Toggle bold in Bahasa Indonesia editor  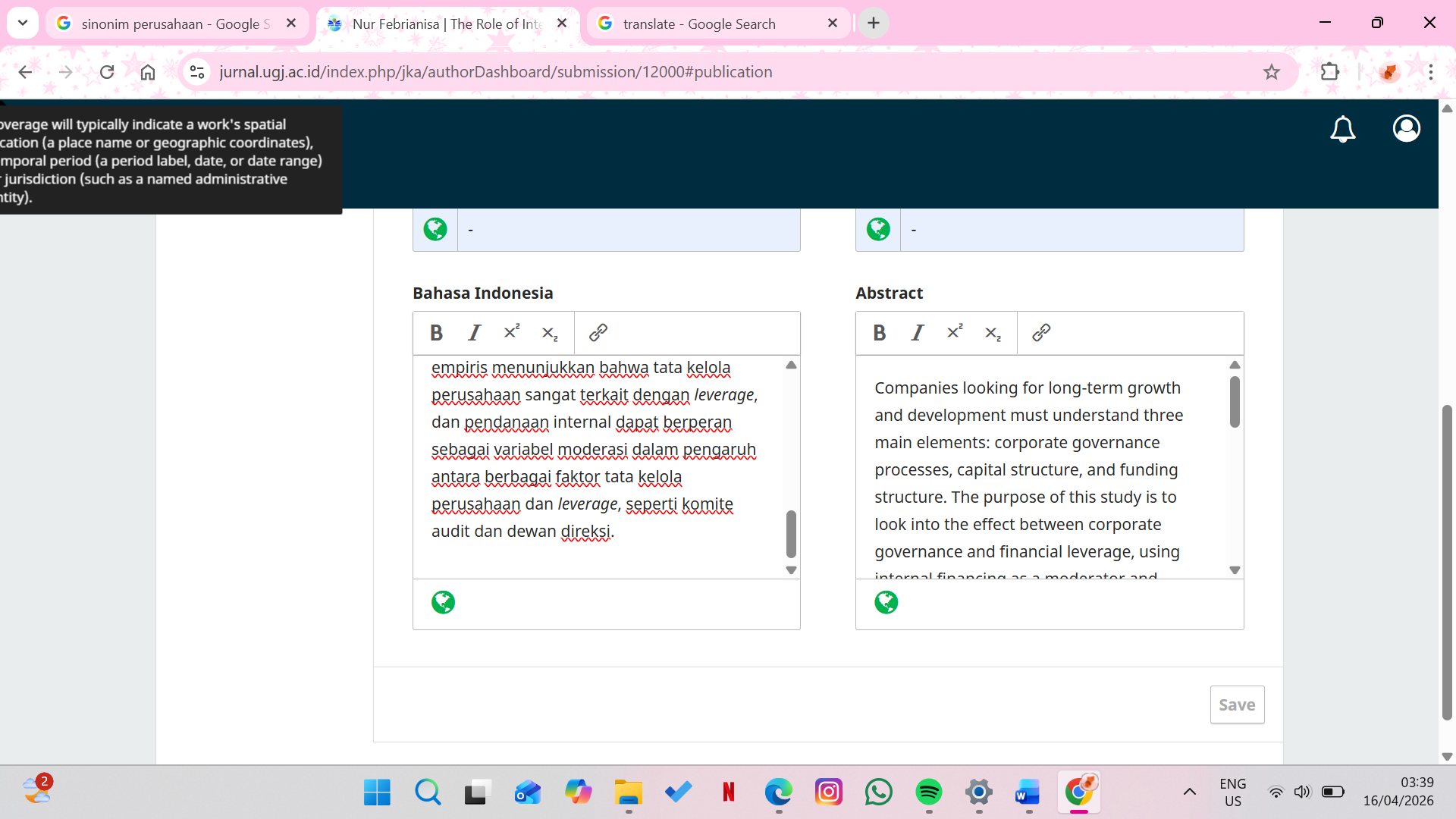(436, 333)
